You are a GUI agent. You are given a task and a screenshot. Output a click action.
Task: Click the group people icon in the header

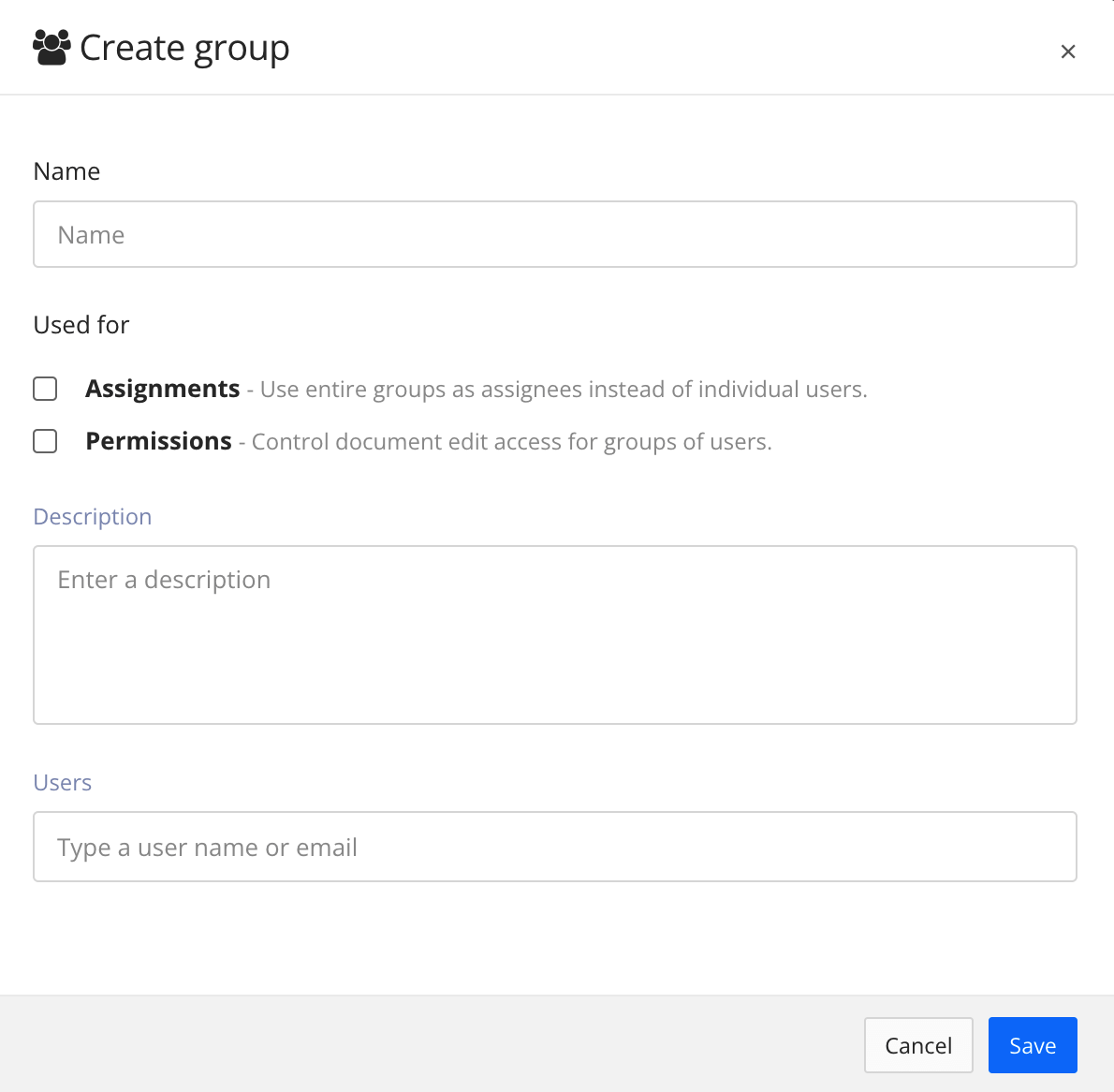tap(51, 47)
